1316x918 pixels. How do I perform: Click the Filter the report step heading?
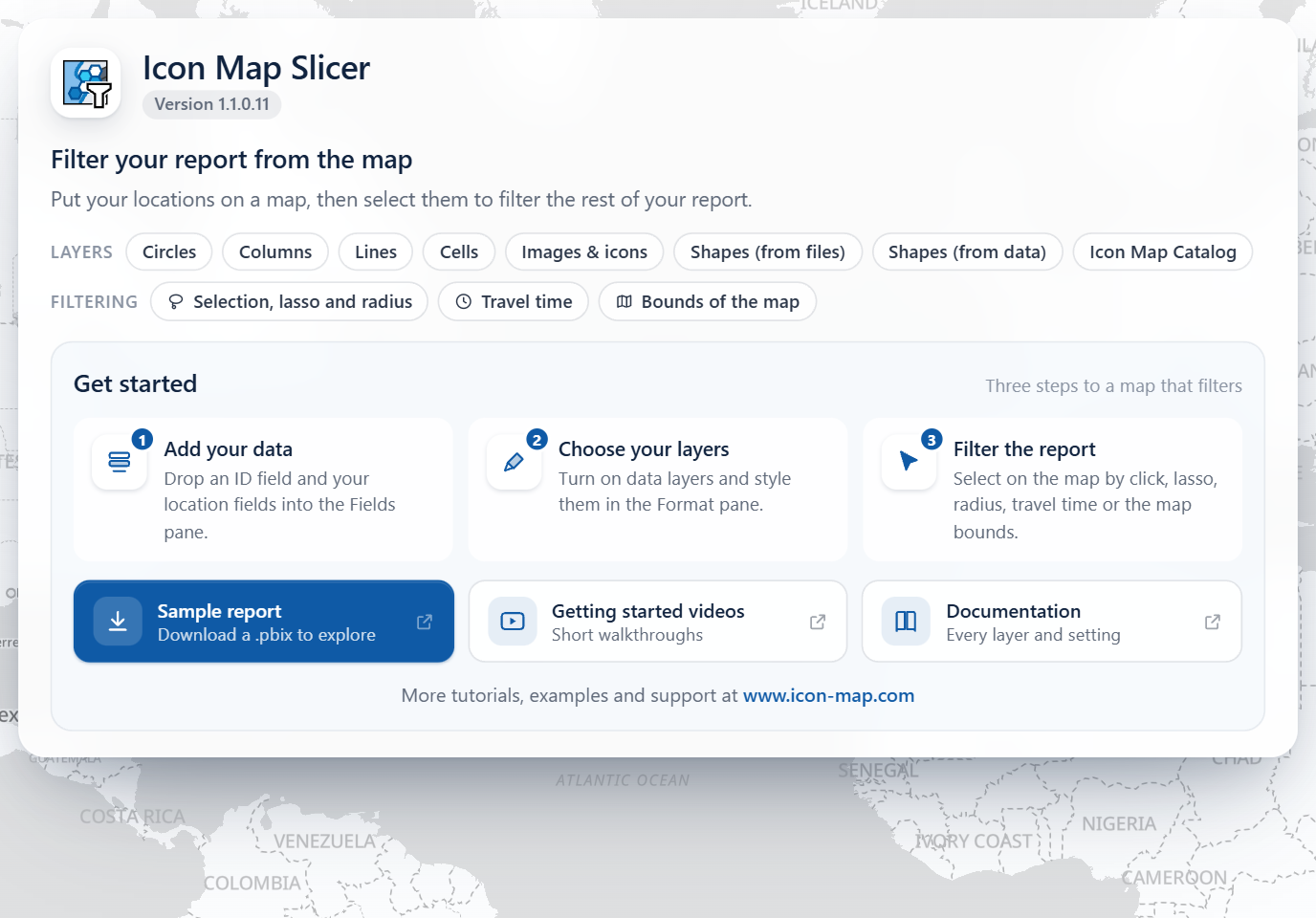(x=1024, y=448)
